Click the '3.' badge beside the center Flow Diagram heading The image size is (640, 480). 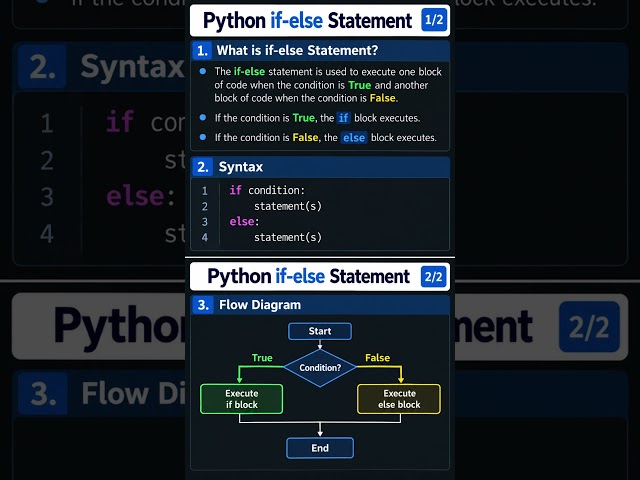pyautogui.click(x=203, y=305)
